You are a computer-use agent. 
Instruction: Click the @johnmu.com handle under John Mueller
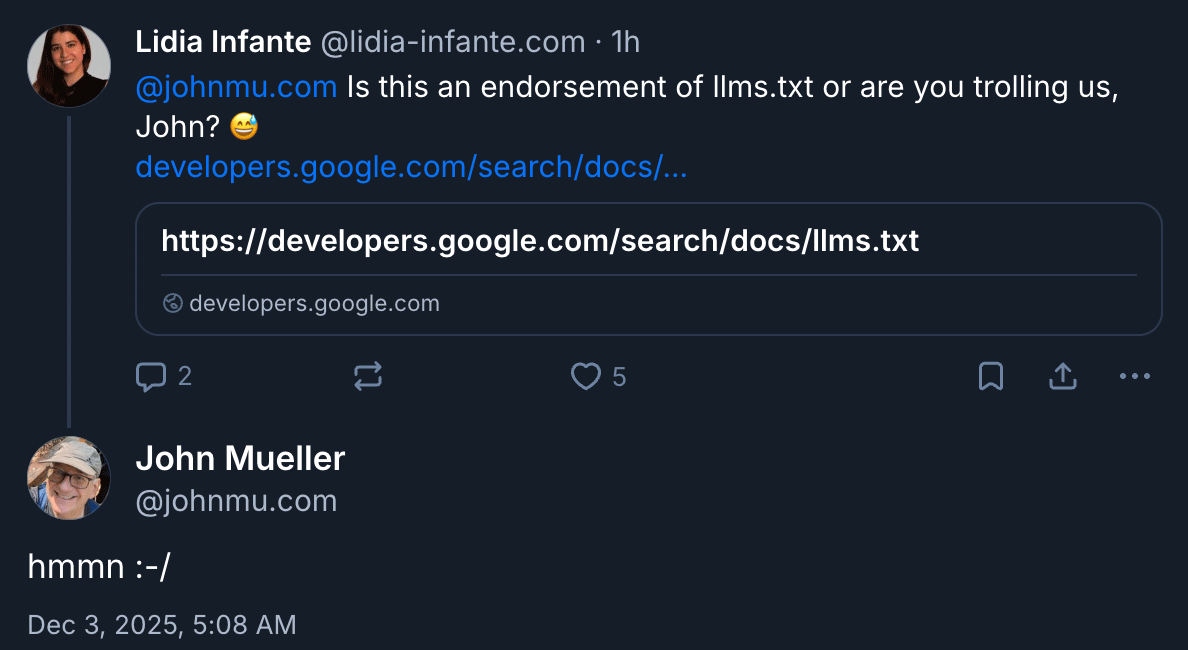[236, 501]
